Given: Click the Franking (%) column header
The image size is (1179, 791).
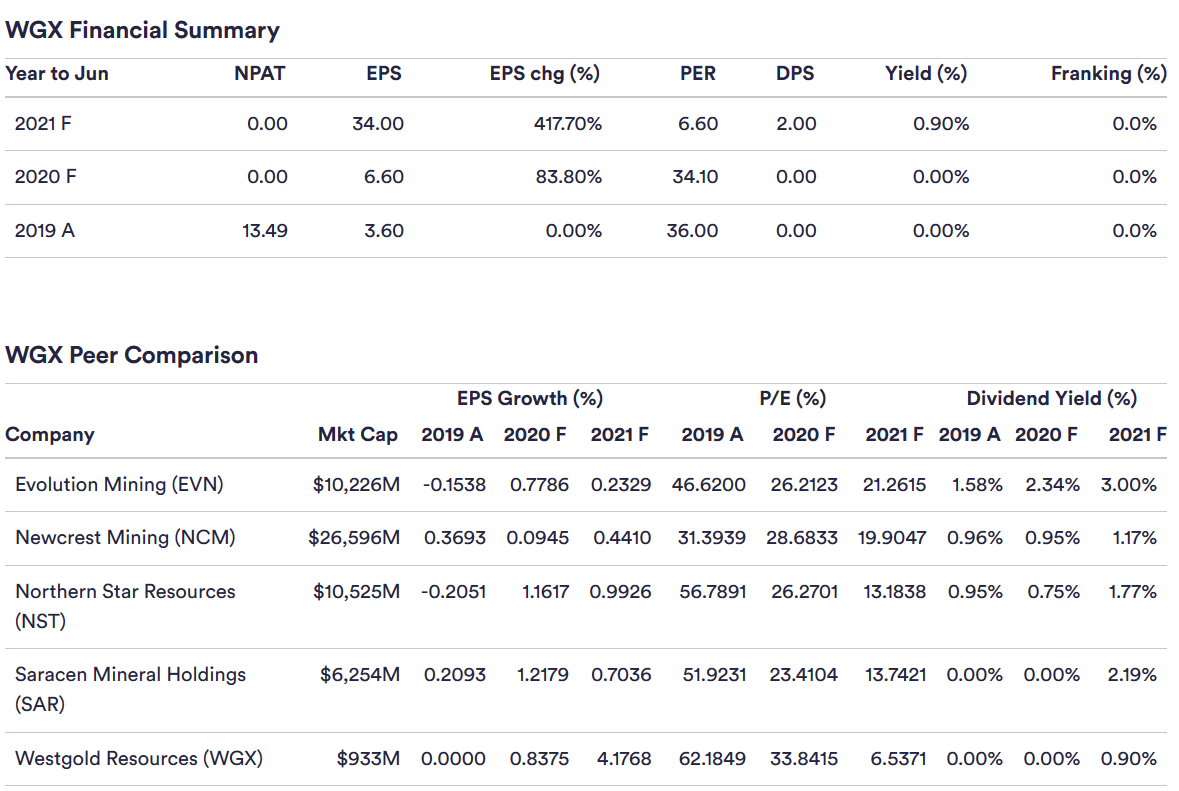Looking at the screenshot, I should (x=1108, y=74).
